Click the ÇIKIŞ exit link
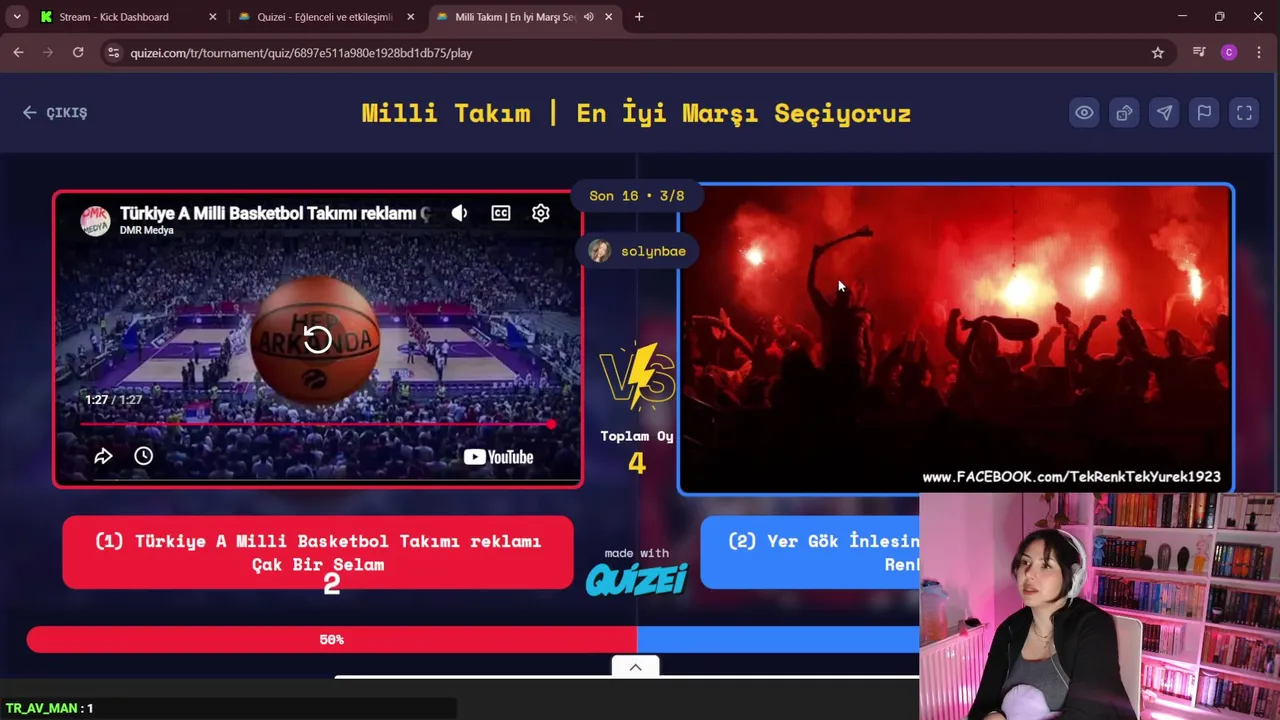Screen dimensions: 1280x720 pos(55,113)
